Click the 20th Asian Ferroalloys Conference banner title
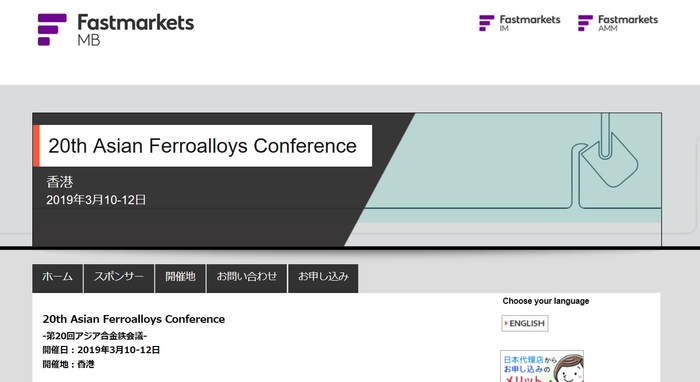 202,146
